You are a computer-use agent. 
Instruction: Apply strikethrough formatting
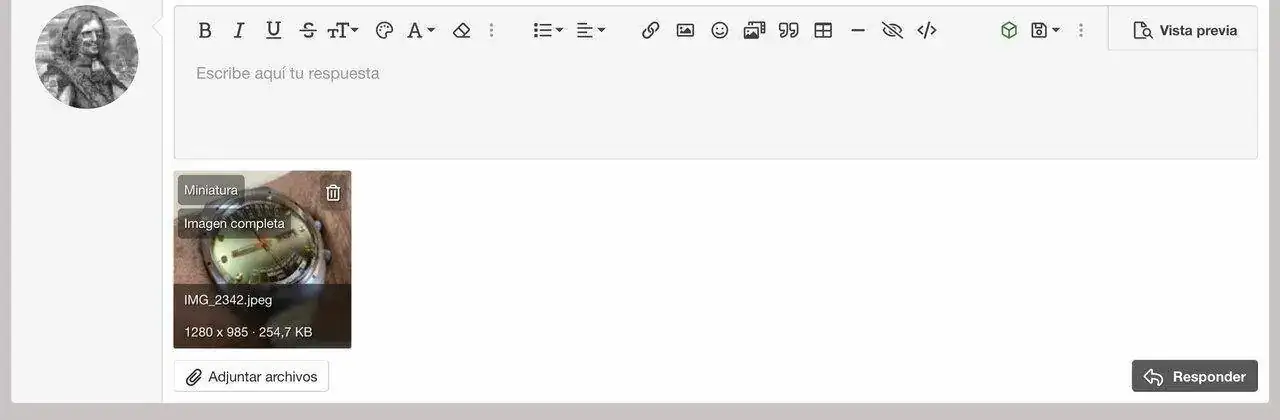coord(308,30)
